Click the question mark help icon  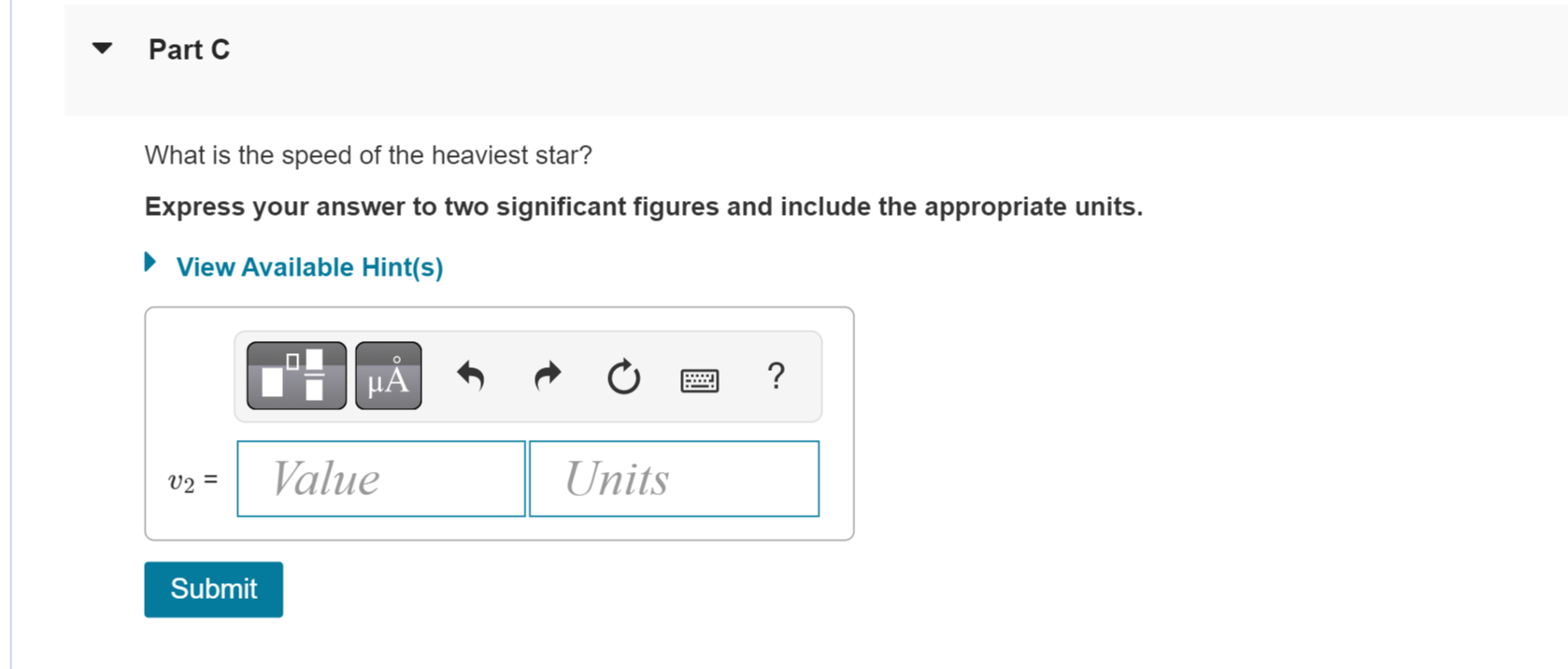click(776, 377)
